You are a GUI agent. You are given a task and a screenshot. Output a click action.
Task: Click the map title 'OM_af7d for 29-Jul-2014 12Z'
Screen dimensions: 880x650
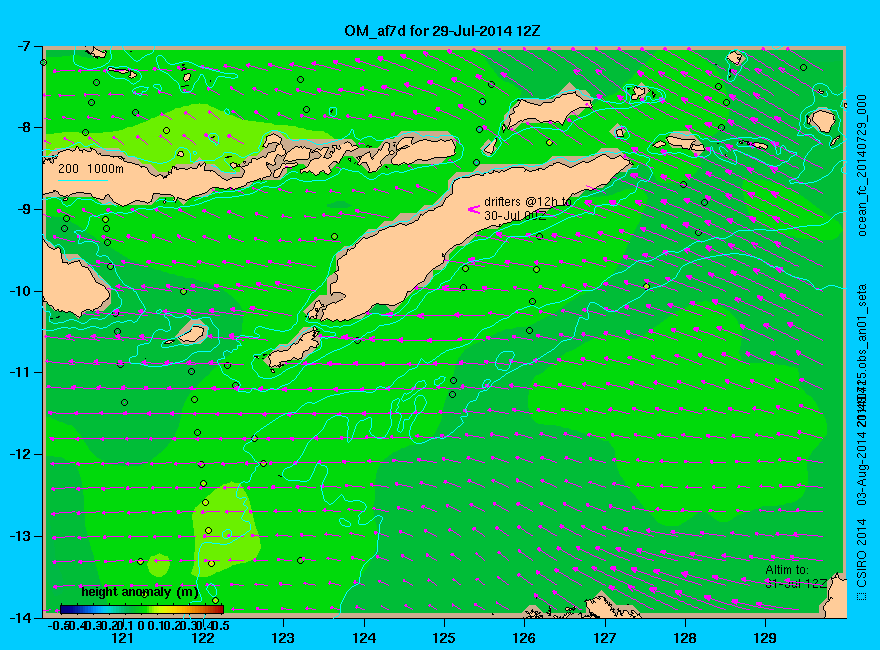(442, 31)
